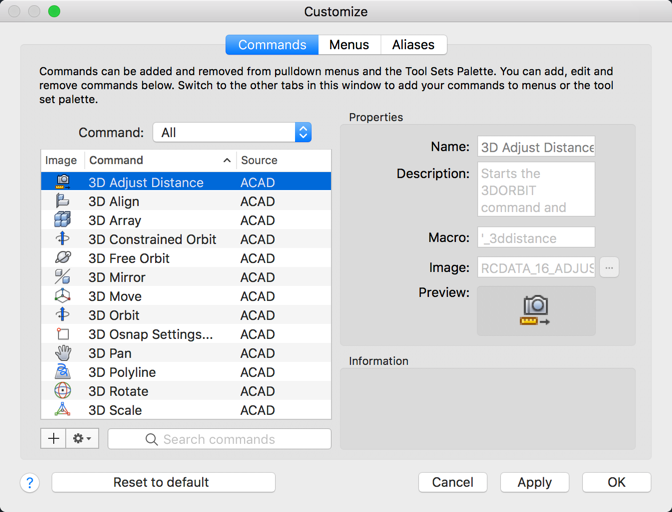Screen dimensions: 672x512
Task: Select the 3D Align command icon
Action: 62,201
